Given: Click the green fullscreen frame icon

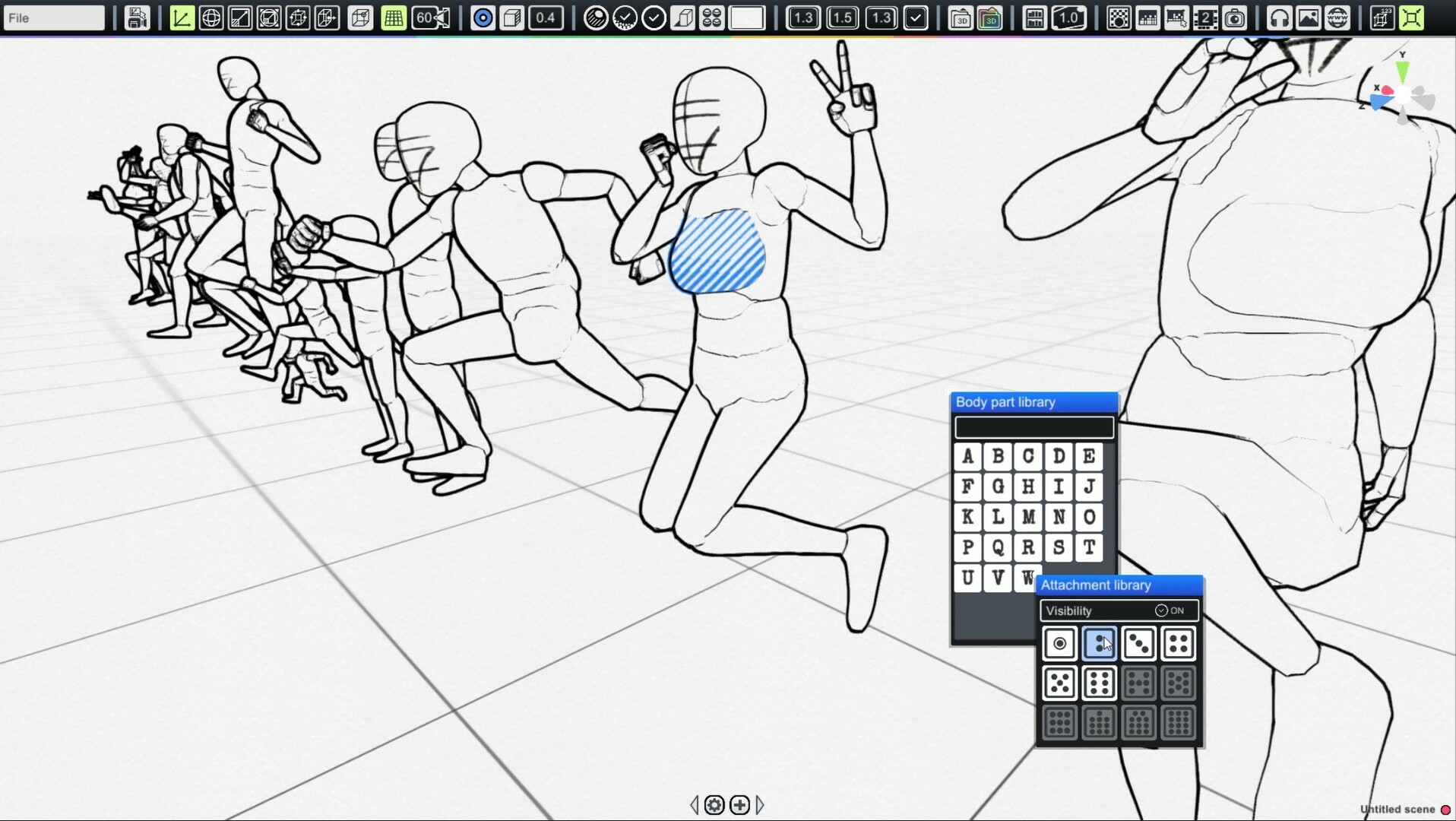Looking at the screenshot, I should 1411,17.
